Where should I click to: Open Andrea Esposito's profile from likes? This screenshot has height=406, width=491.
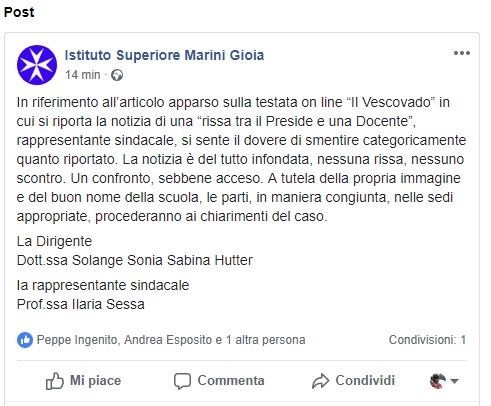pos(168,340)
